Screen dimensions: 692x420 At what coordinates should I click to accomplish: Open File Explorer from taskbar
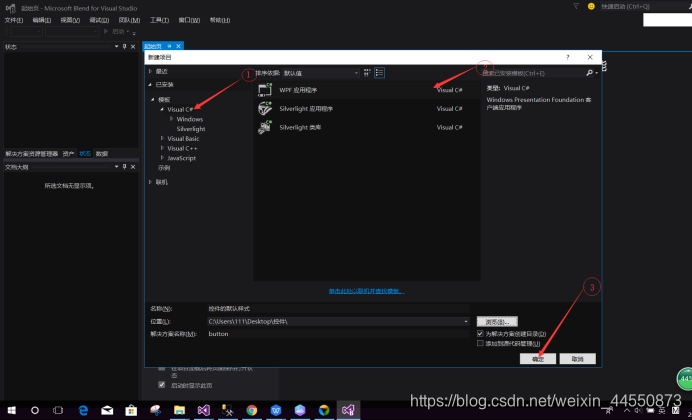coord(179,410)
